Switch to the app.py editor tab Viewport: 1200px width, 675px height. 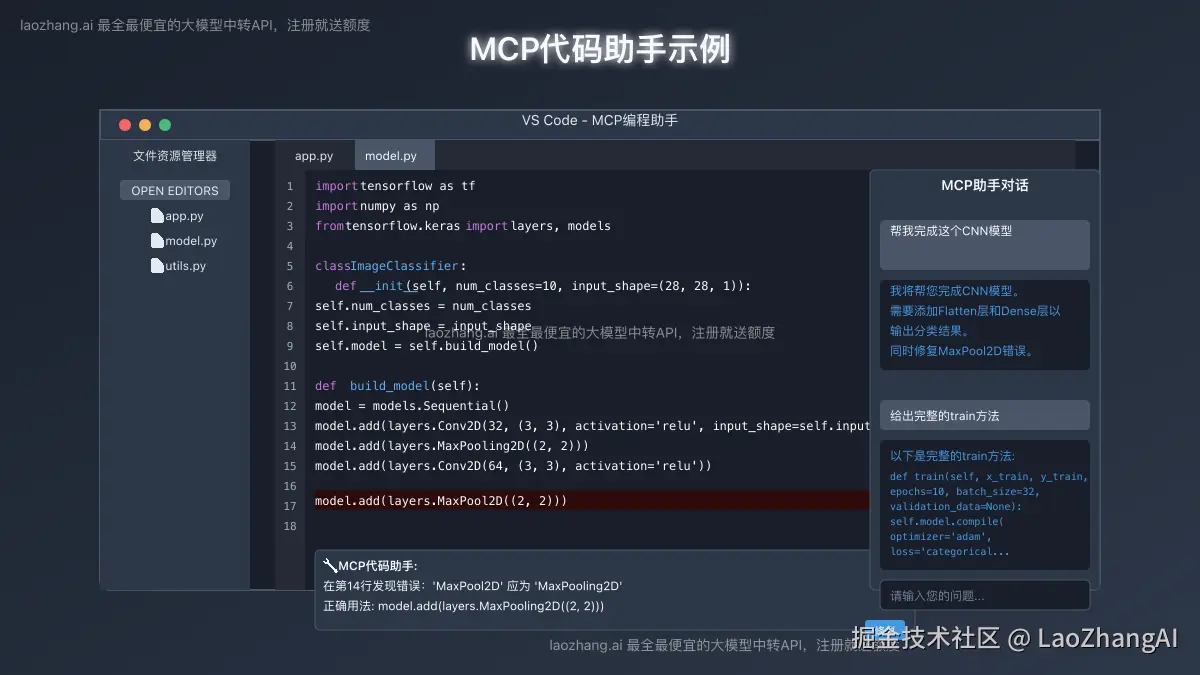[x=315, y=155]
